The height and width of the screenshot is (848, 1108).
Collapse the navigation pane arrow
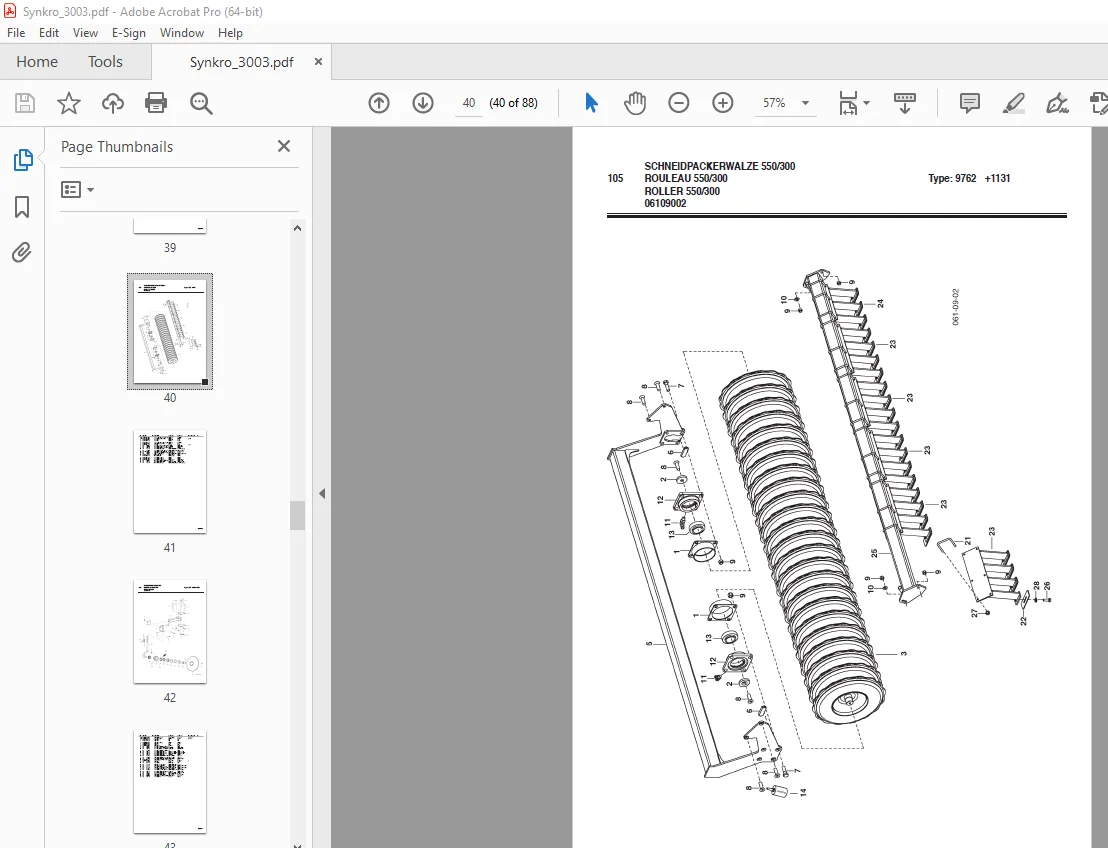tap(322, 493)
